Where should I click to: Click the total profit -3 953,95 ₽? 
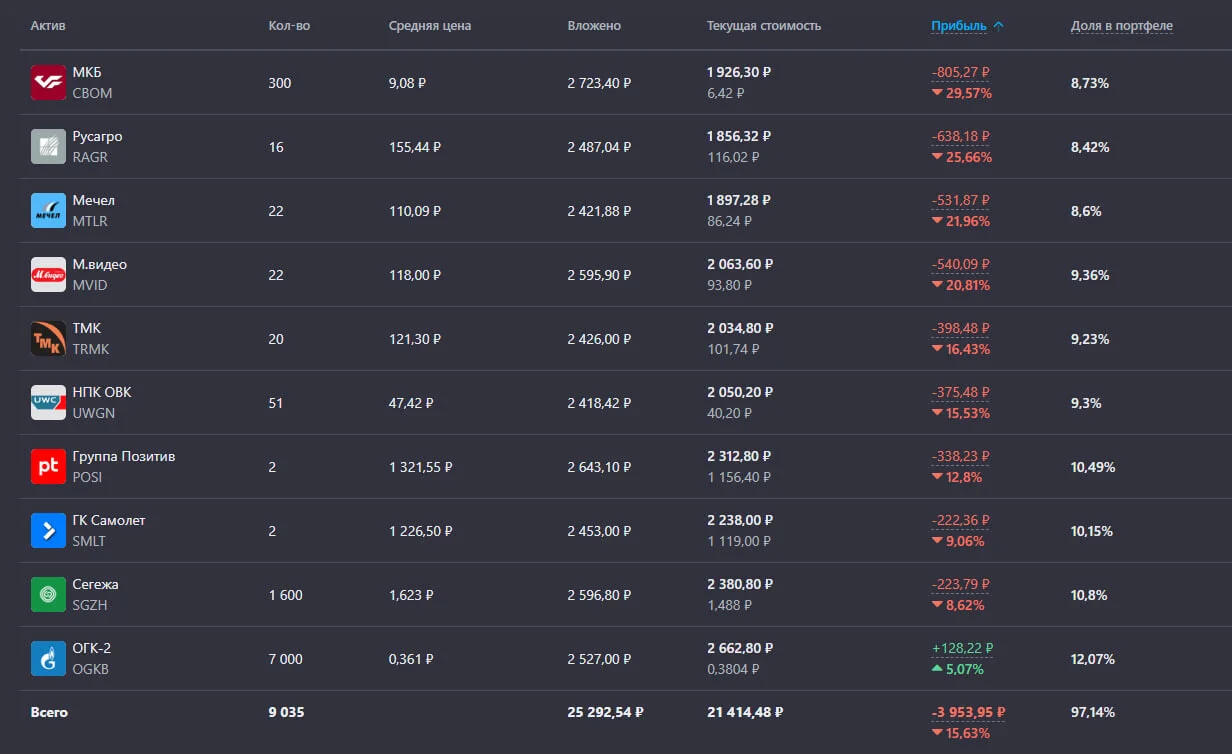click(x=968, y=712)
